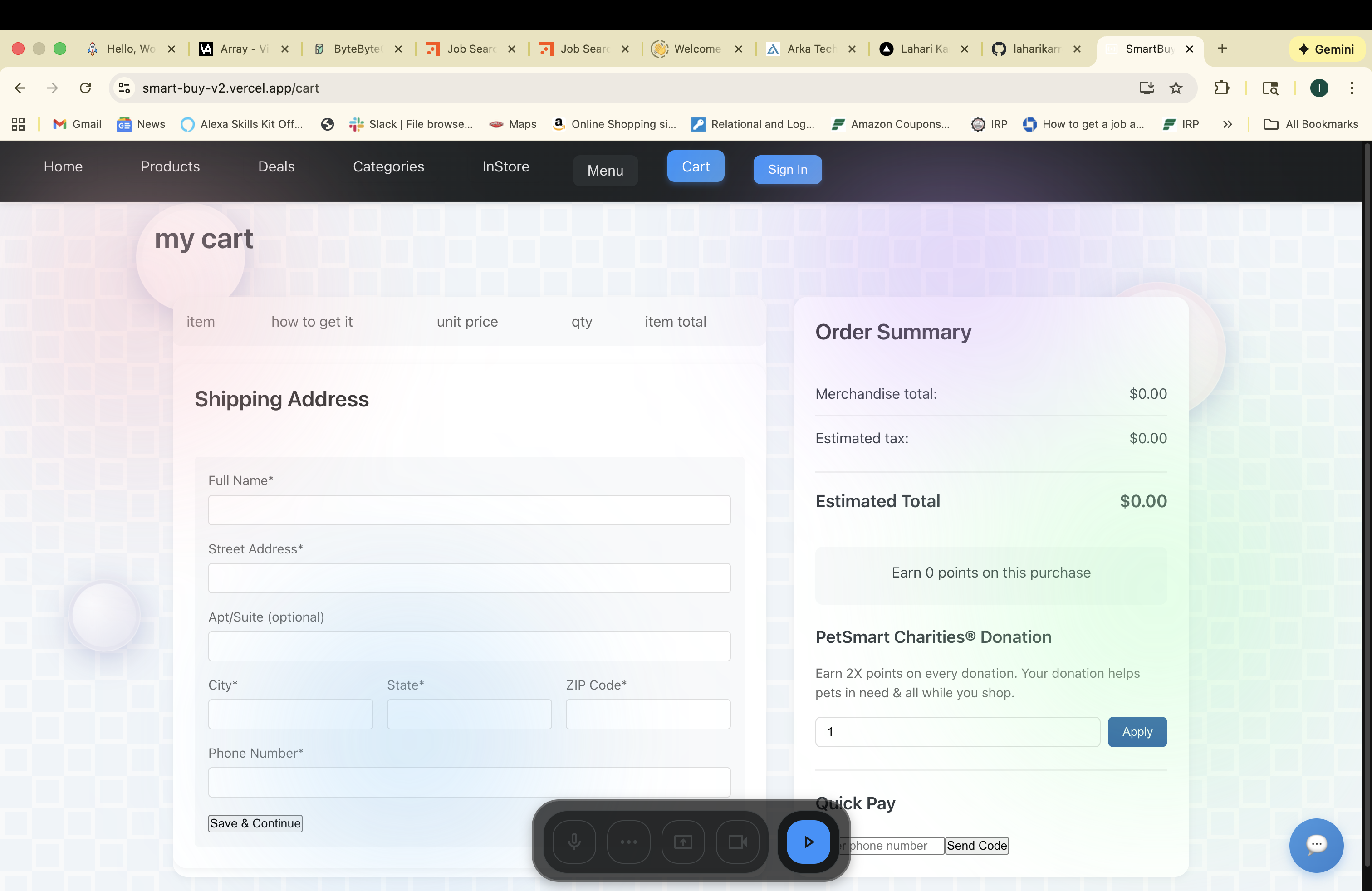The height and width of the screenshot is (891, 1372).
Task: Open the Alexa Skills Kit bookmark
Action: coord(241,124)
